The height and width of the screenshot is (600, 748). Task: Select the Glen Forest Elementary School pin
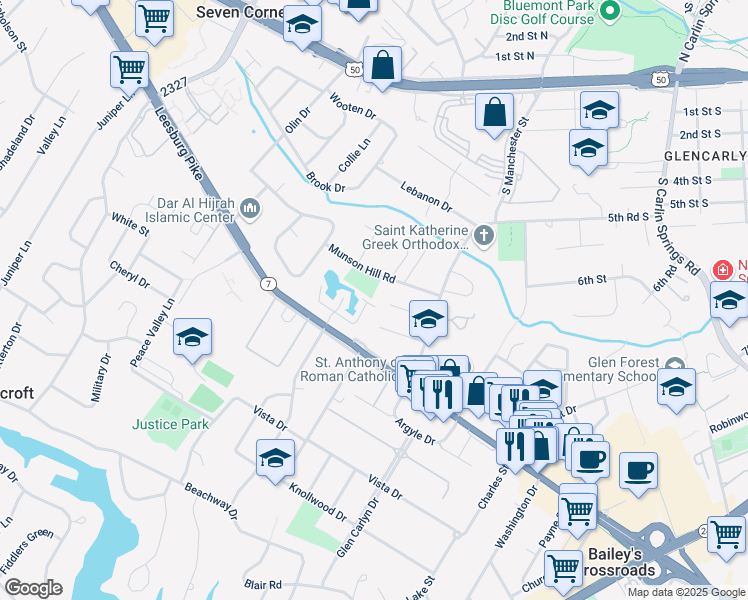pos(674,364)
